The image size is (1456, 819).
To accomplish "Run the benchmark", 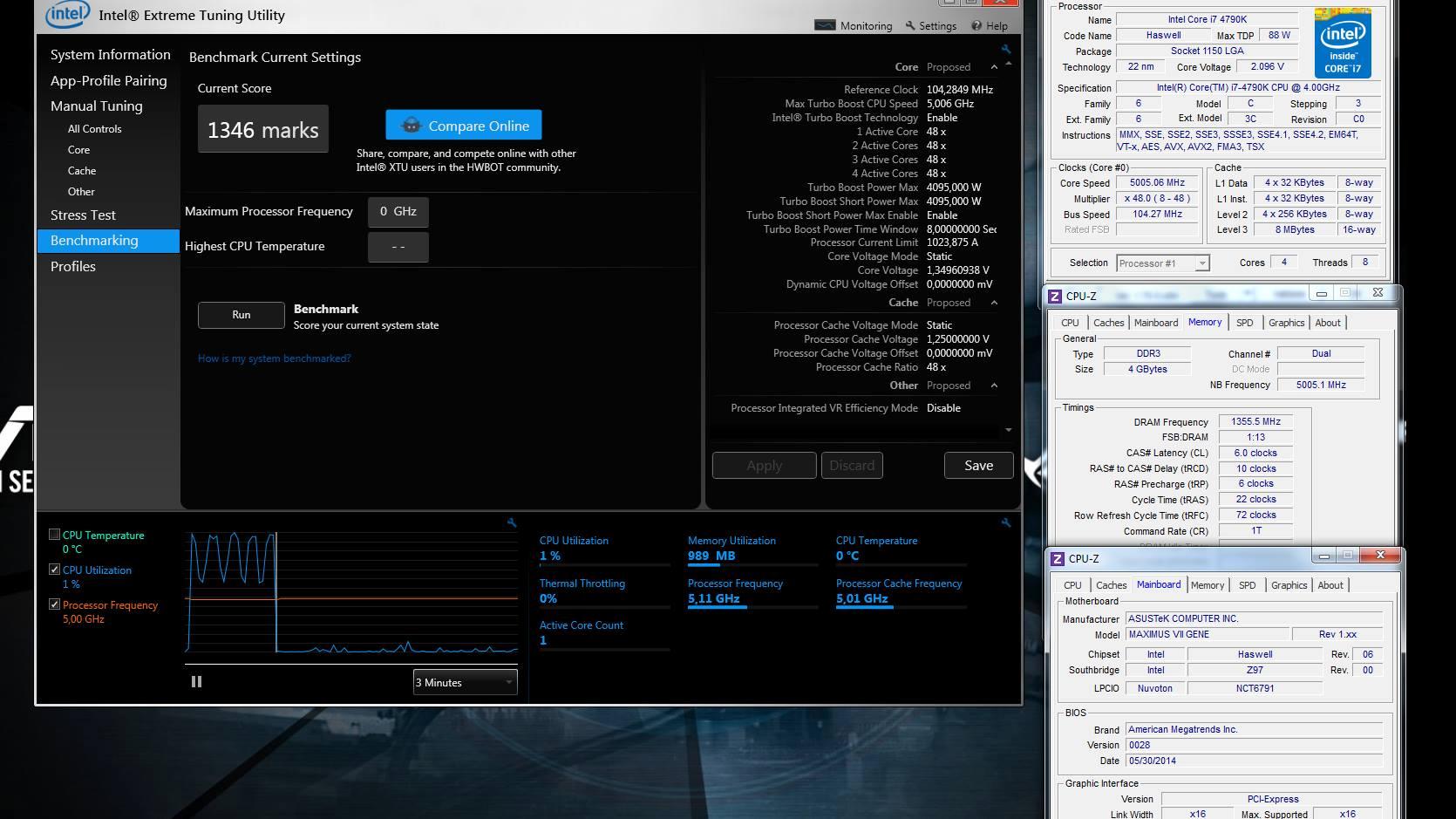I will 242,315.
